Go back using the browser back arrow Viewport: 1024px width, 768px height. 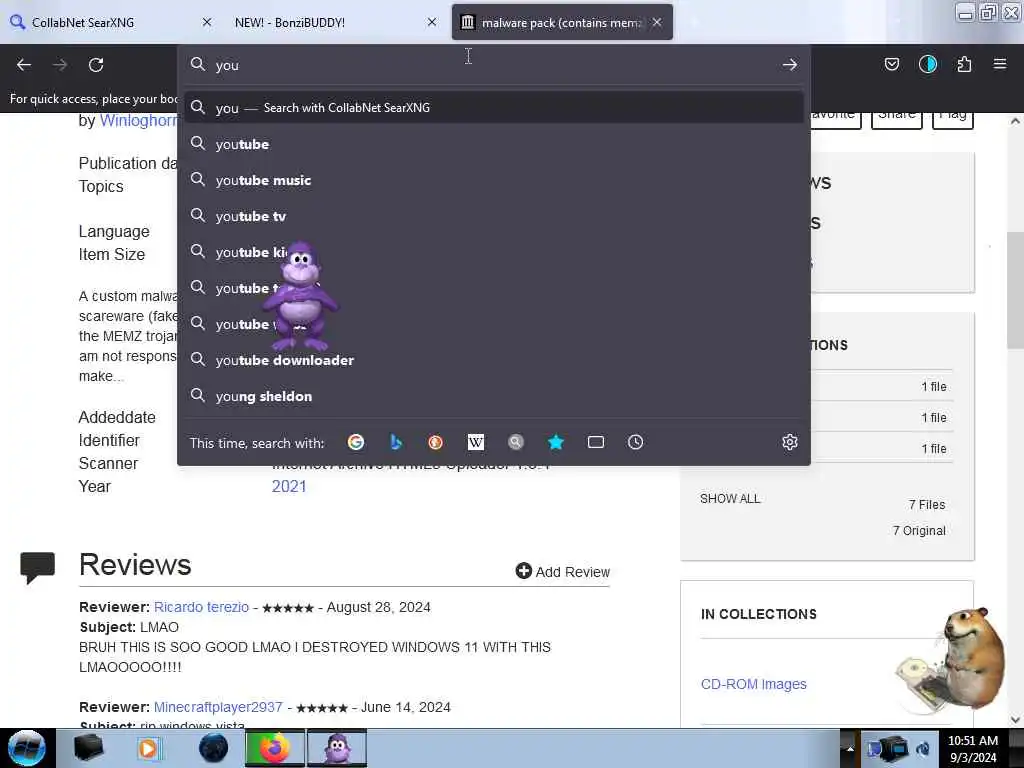[x=24, y=65]
